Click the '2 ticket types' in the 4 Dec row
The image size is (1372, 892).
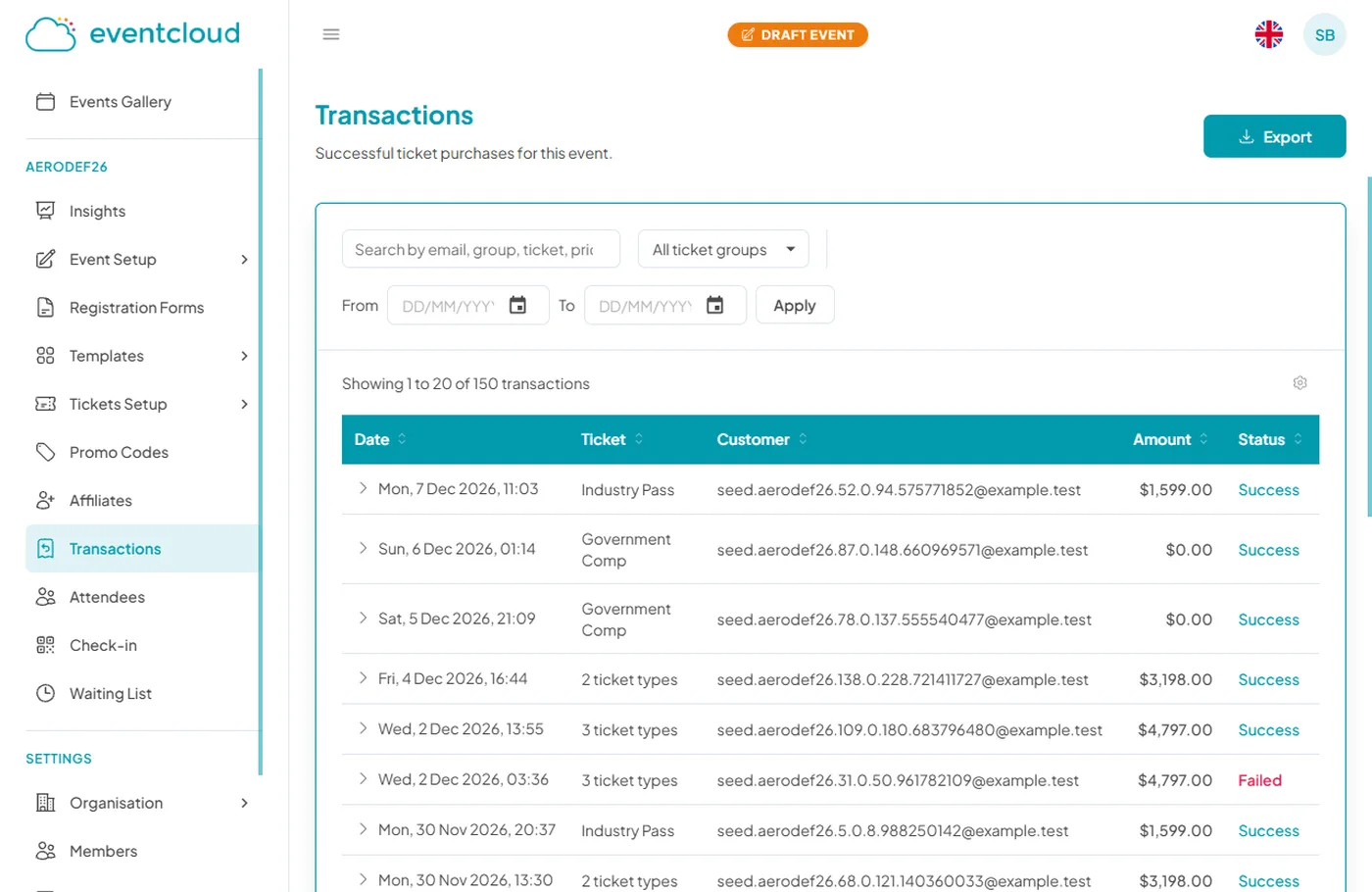pos(629,679)
